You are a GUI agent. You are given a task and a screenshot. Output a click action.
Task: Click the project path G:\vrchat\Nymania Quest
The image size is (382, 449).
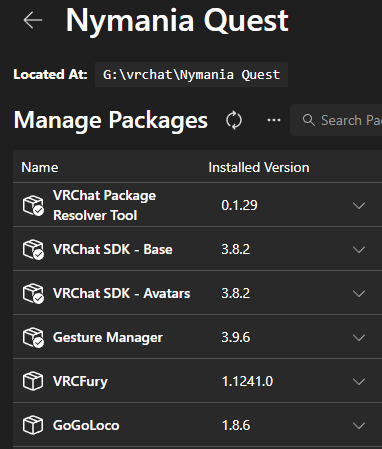(x=191, y=74)
